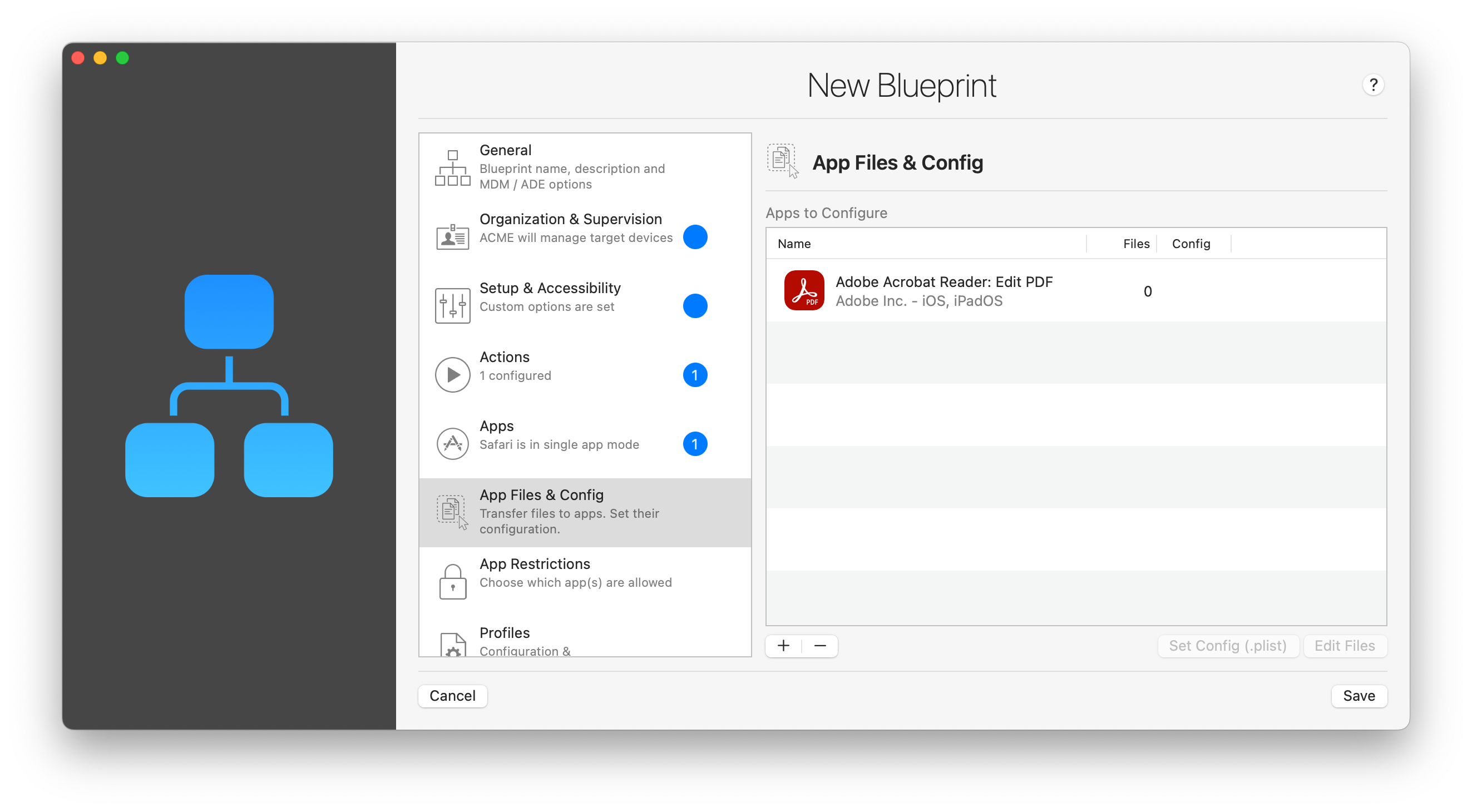Open Setup & Accessibility section
This screenshot has height=812, width=1472.
click(x=585, y=305)
